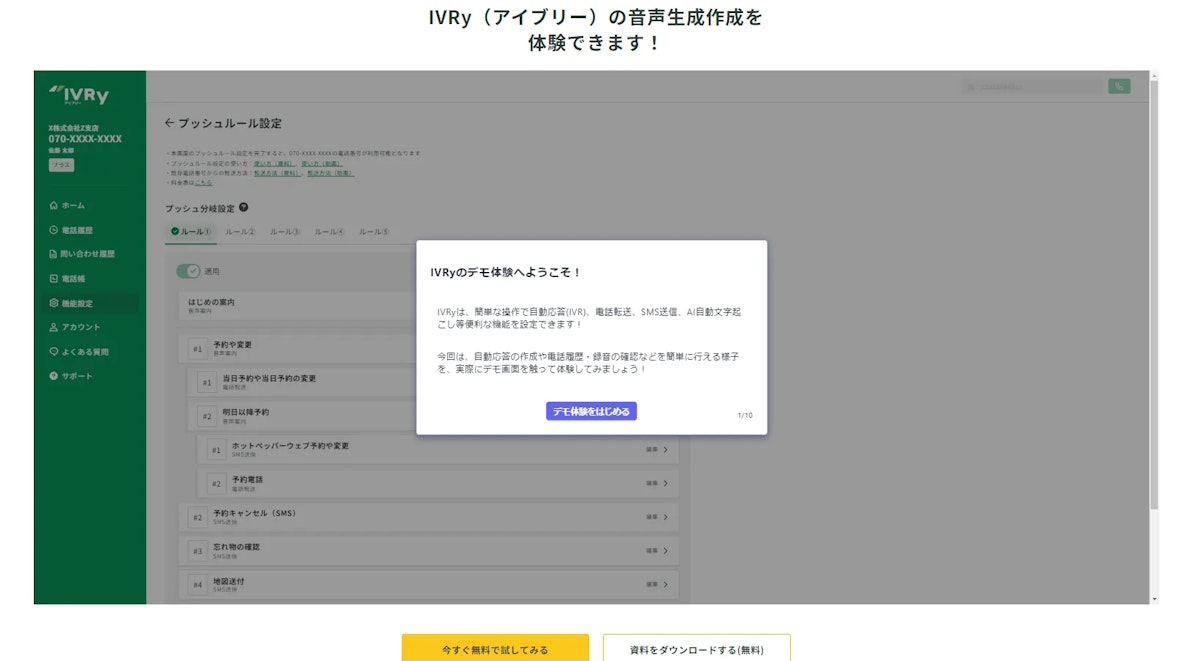
Task: Switch to the ルール② tab
Action: (240, 232)
